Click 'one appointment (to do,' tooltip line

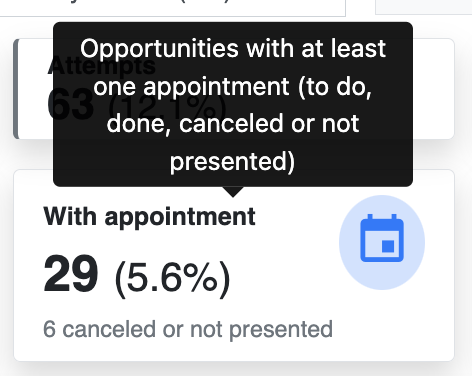click(x=233, y=87)
